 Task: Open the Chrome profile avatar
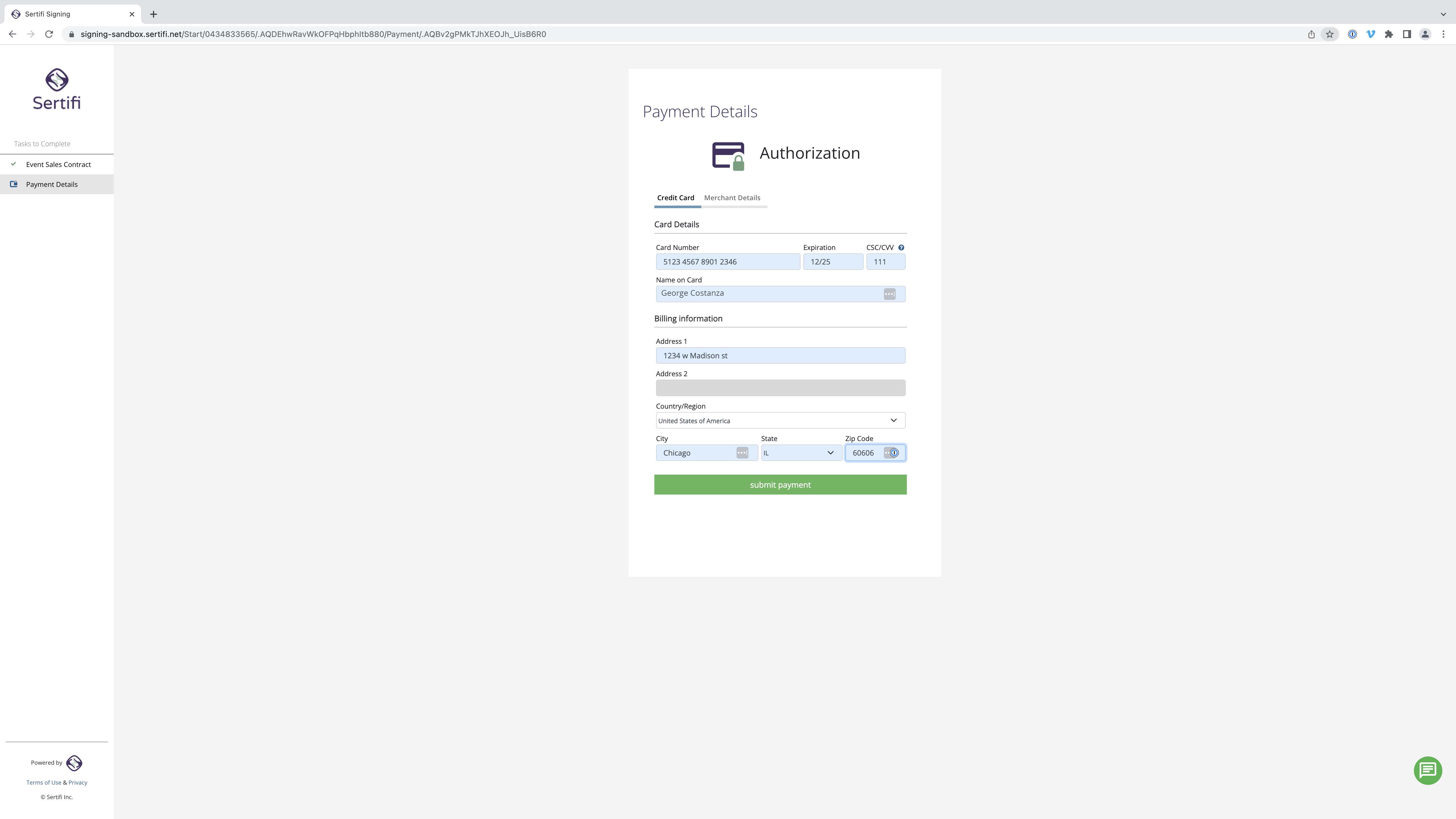coord(1426,34)
